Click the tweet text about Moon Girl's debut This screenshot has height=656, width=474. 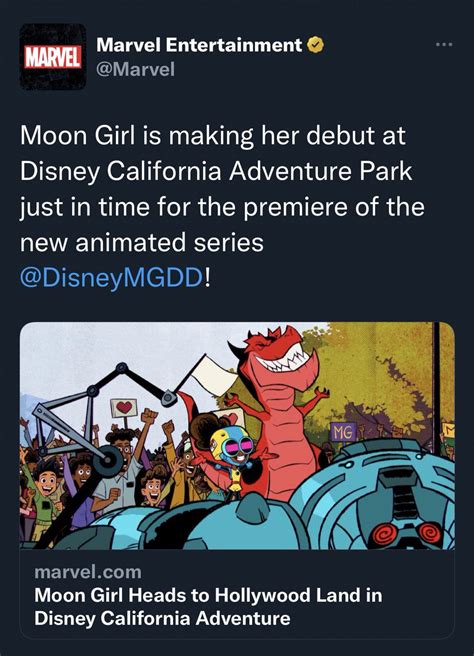222,189
